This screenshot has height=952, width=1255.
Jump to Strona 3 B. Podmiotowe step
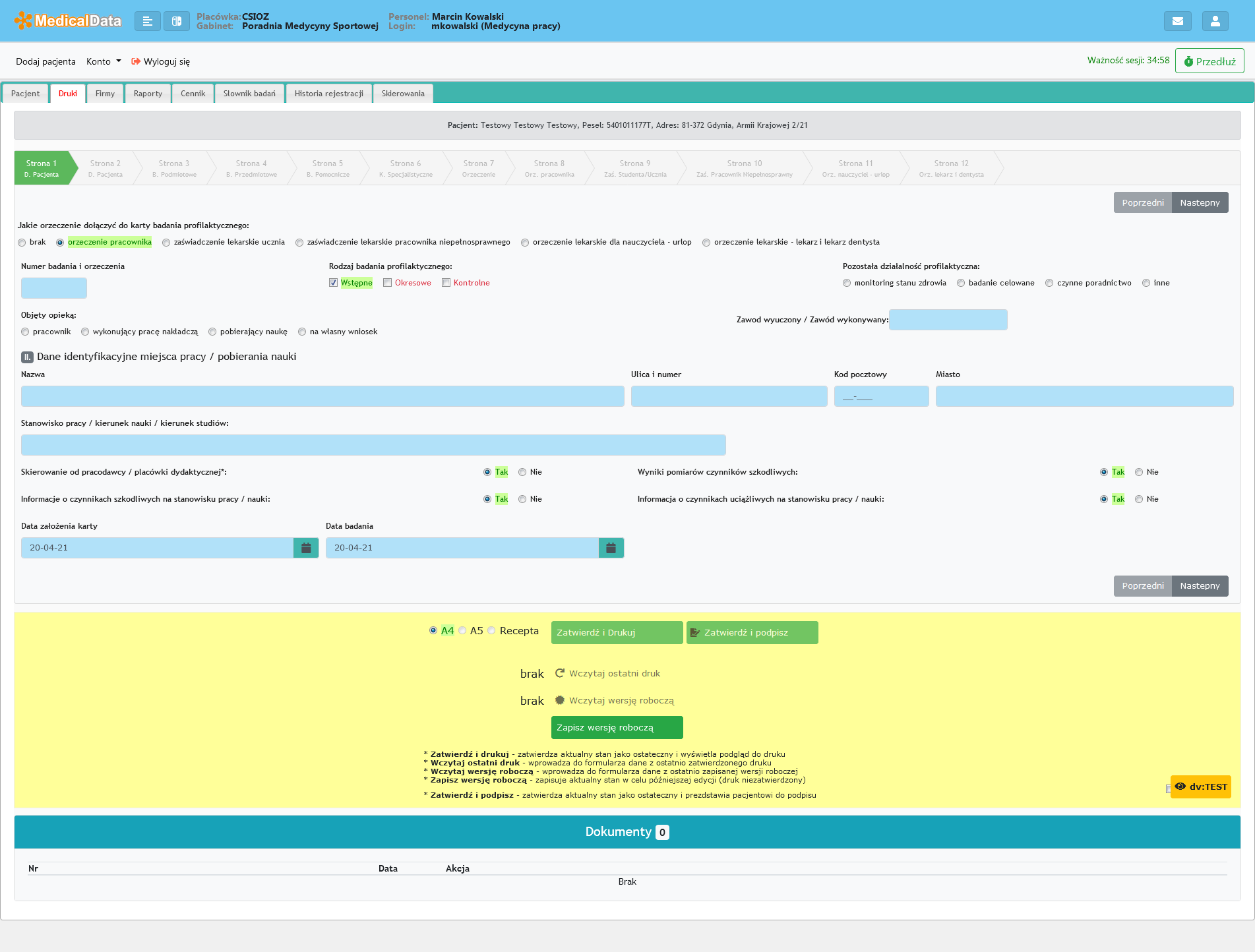point(174,168)
